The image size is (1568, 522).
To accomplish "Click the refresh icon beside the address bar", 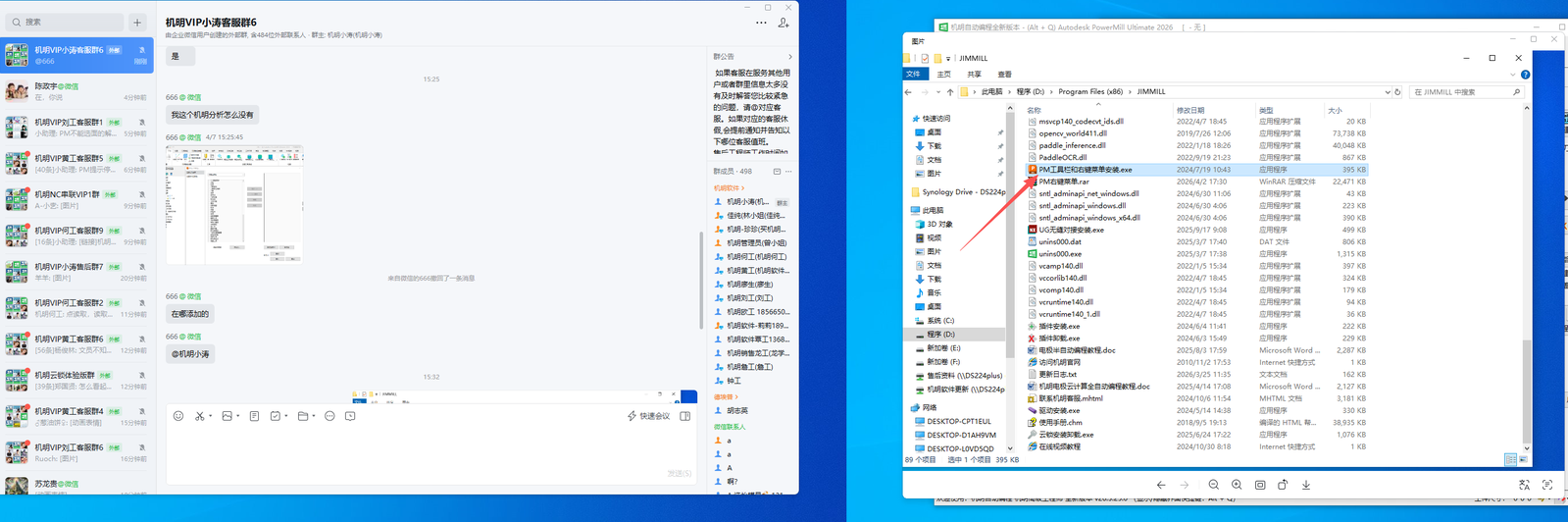I will (x=1398, y=92).
